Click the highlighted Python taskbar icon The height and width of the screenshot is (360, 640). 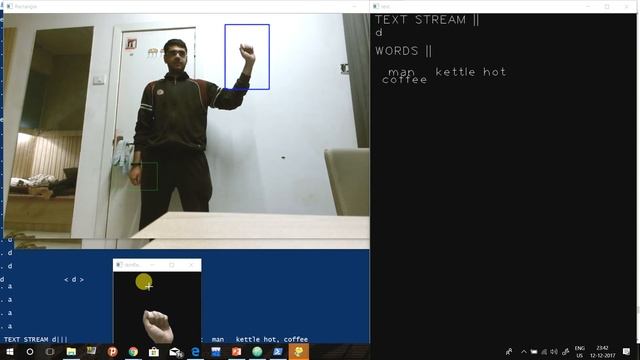[299, 351]
